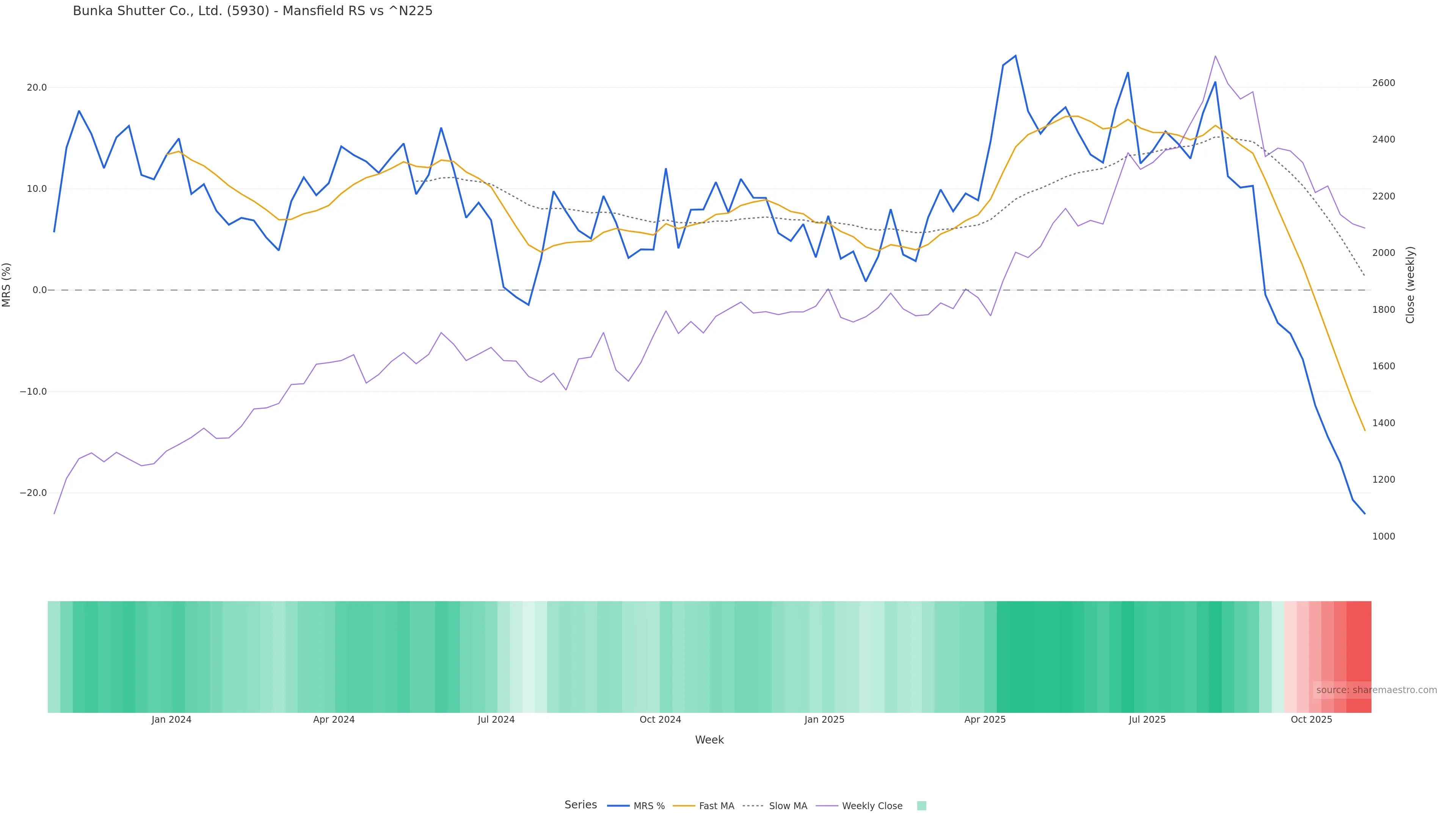1456x819 pixels.
Task: Click the −20.0 tick on MRS axis
Action: pyautogui.click(x=33, y=493)
